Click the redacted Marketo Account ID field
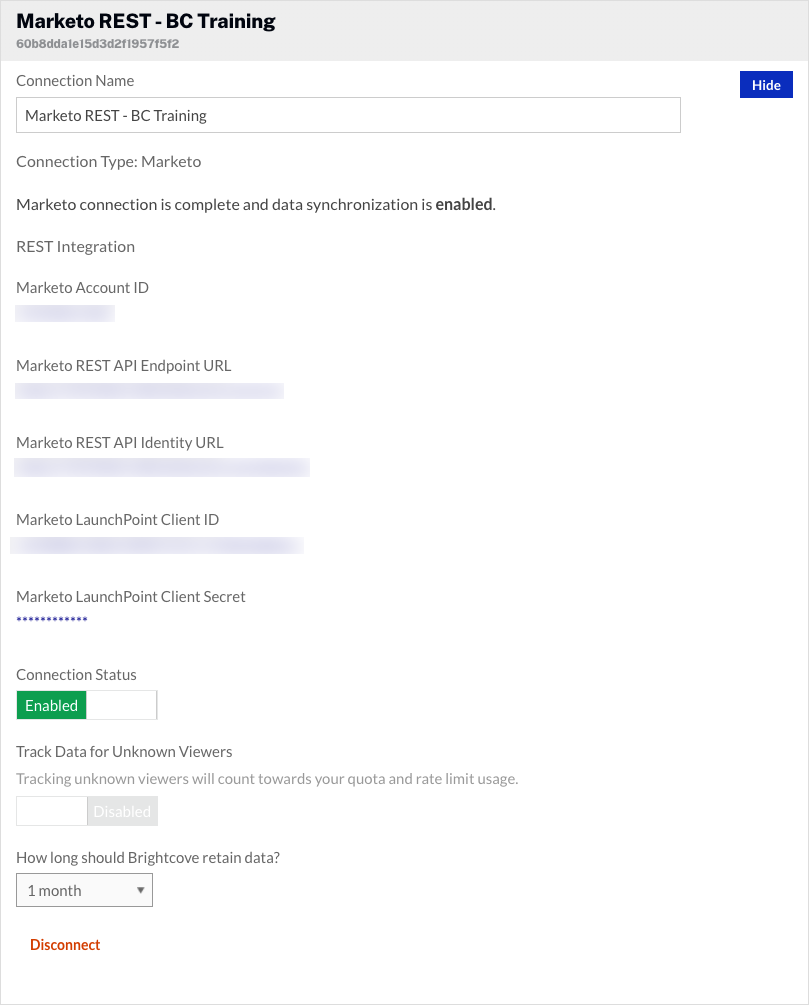 pyautogui.click(x=64, y=312)
